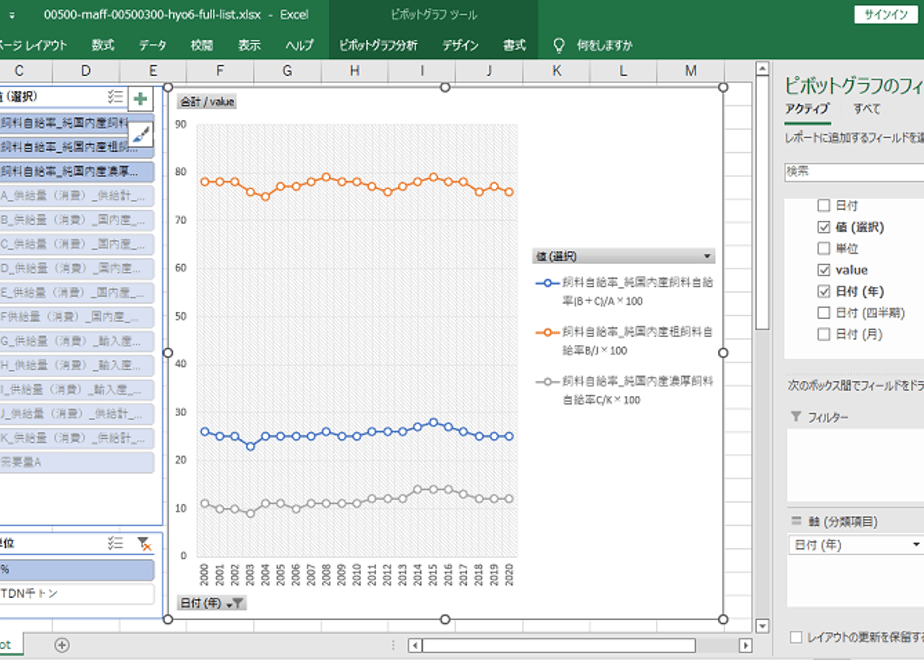Check the 日付 field checkbox
Image resolution: width=924 pixels, height=660 pixels.
click(x=824, y=206)
